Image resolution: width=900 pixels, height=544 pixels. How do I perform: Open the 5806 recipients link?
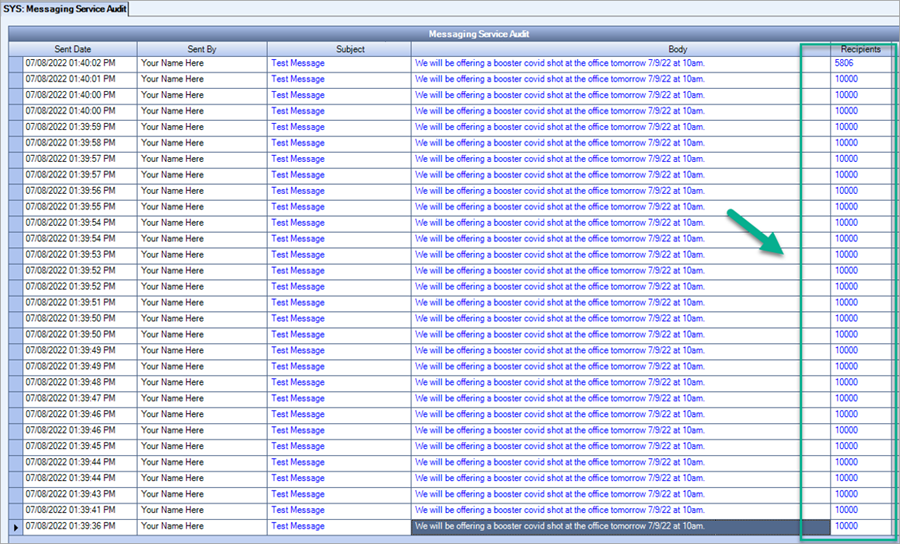coord(844,63)
